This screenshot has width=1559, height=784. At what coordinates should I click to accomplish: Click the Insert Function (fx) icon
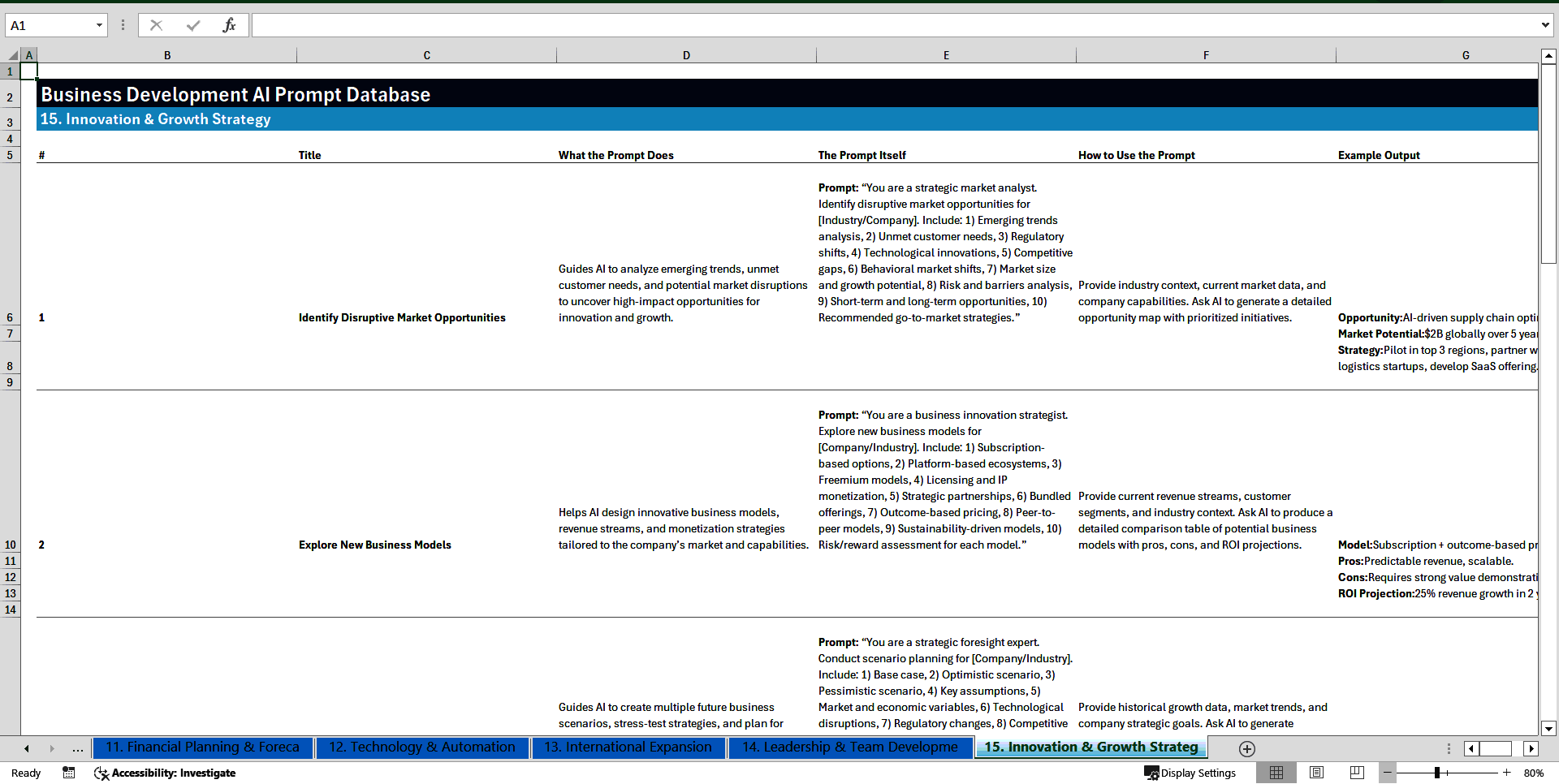(x=231, y=24)
